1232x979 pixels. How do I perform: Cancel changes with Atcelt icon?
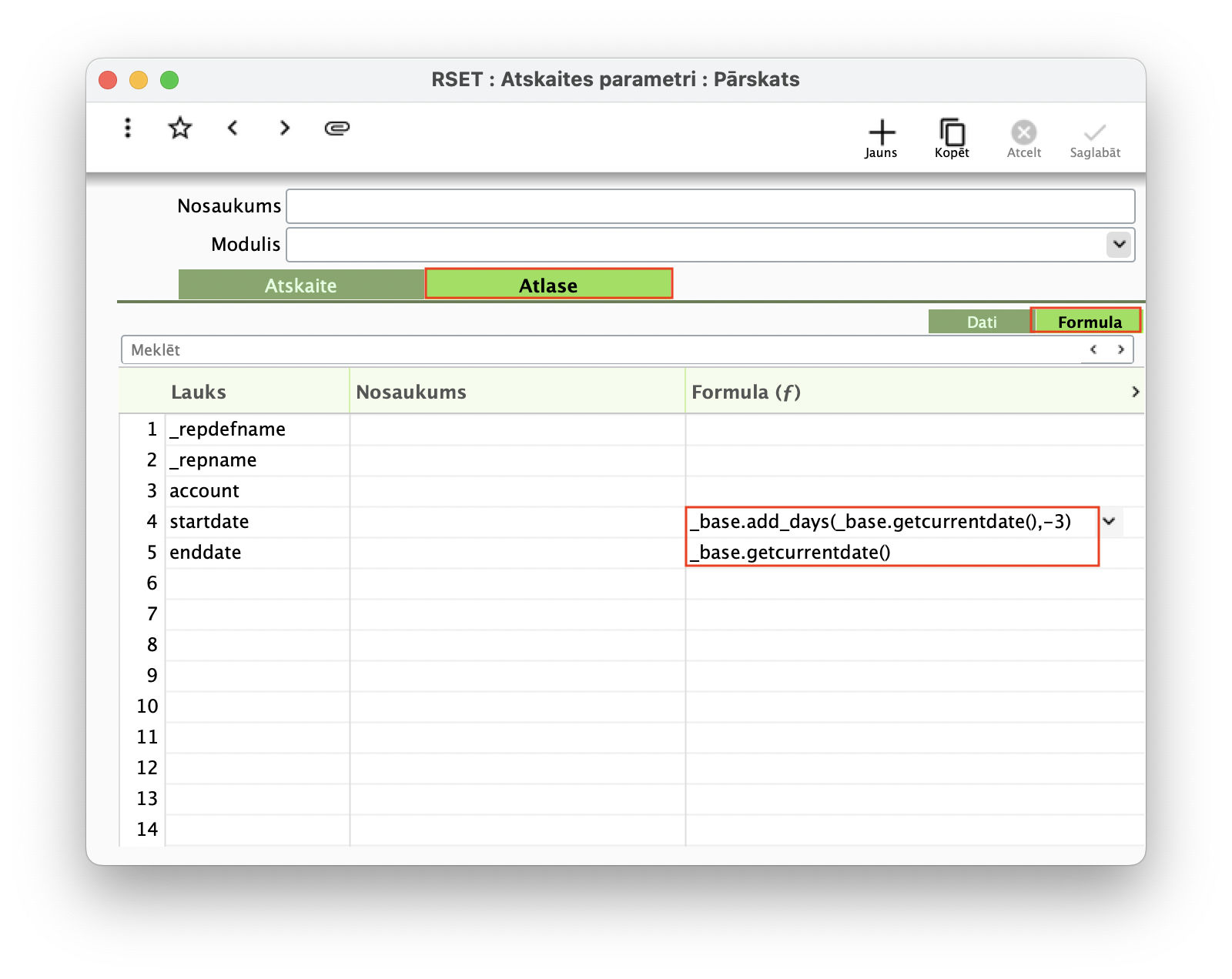coord(1024,139)
